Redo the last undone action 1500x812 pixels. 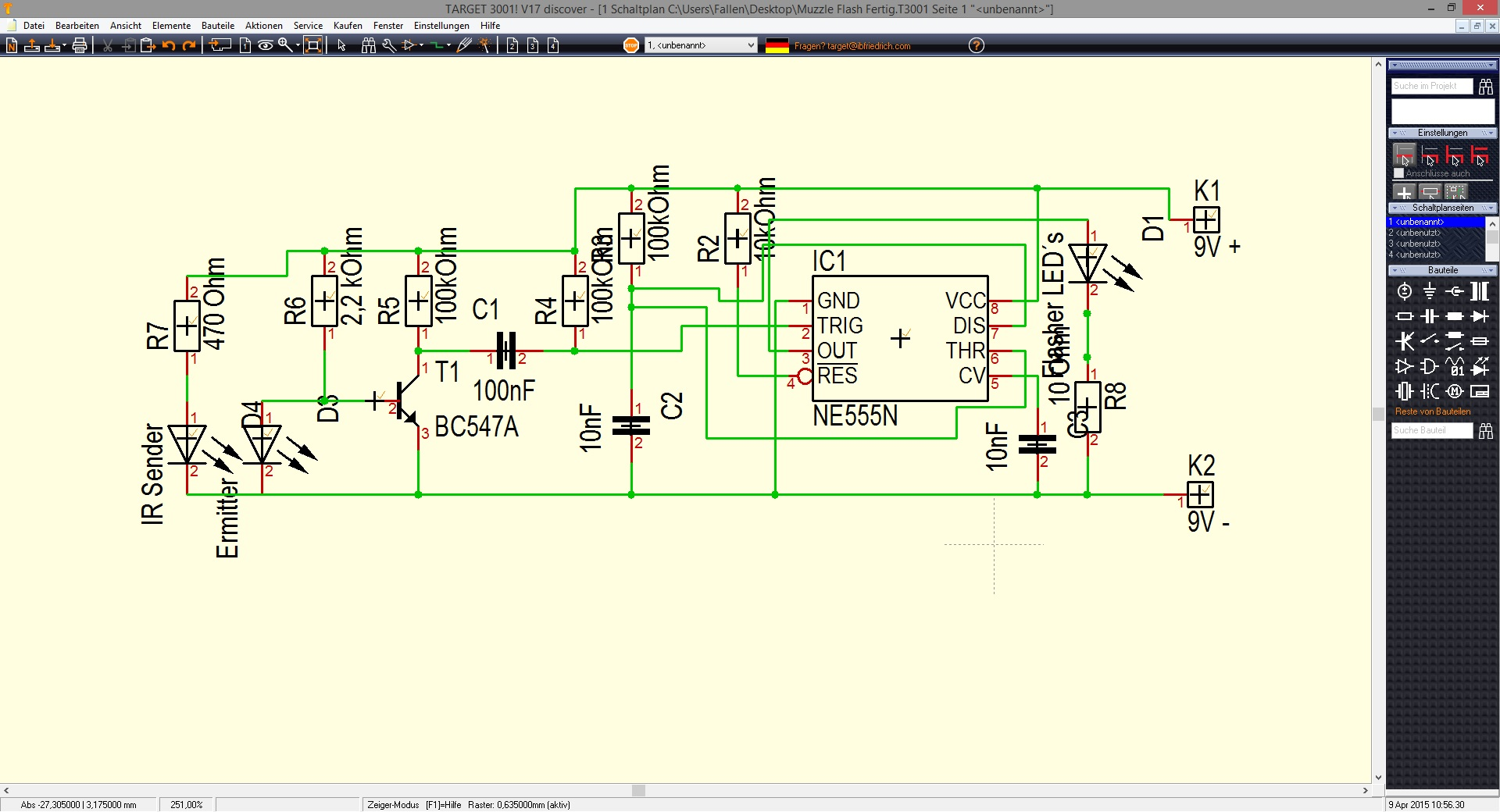coord(188,46)
